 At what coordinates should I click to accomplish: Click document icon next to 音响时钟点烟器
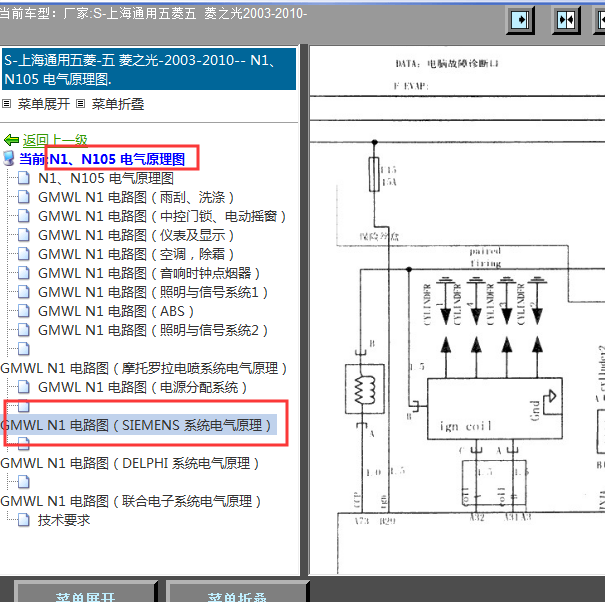pyautogui.click(x=24, y=273)
